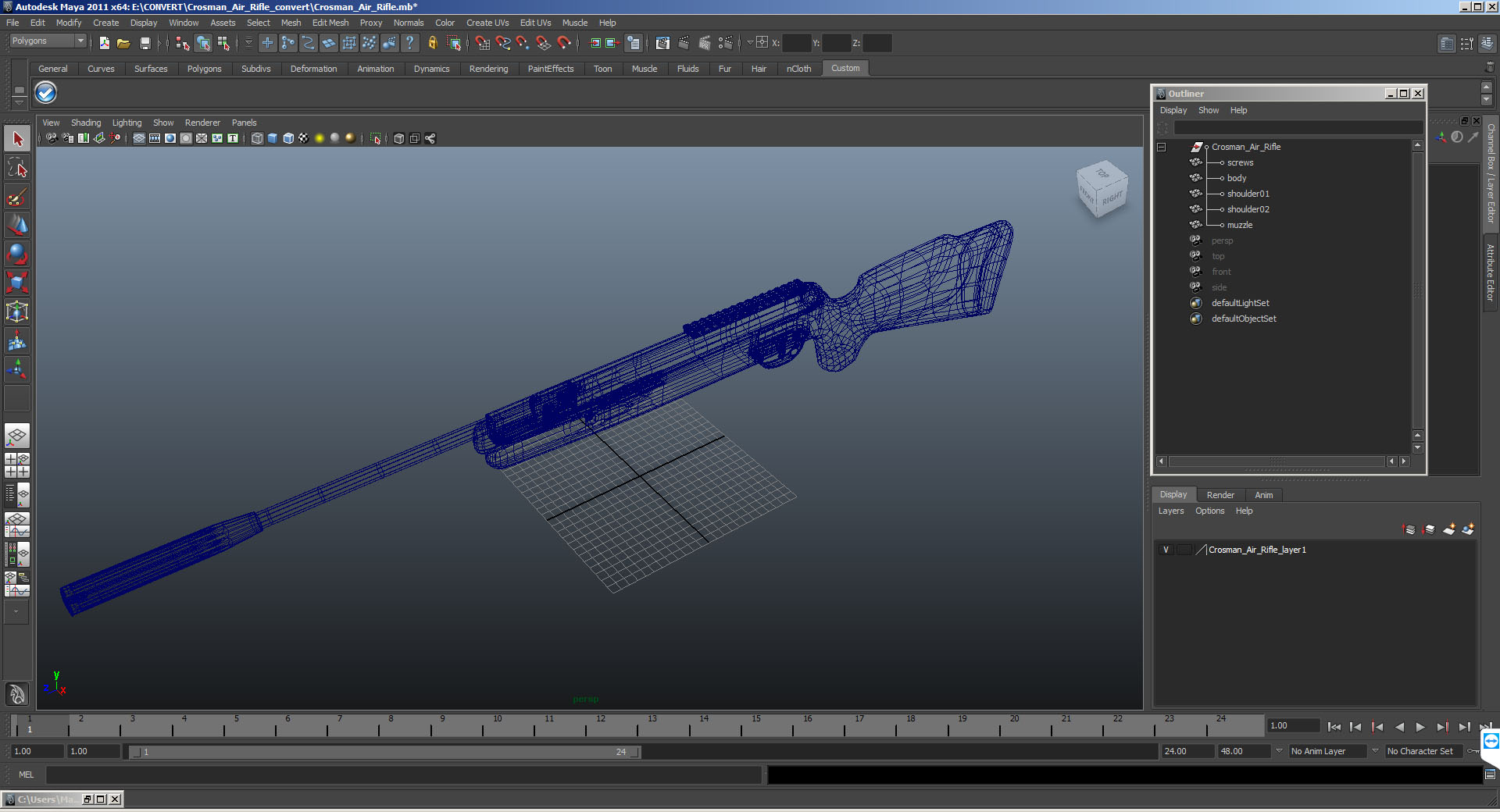Enable Snap to curves magnet
The height and width of the screenshot is (812, 1500).
[x=502, y=44]
